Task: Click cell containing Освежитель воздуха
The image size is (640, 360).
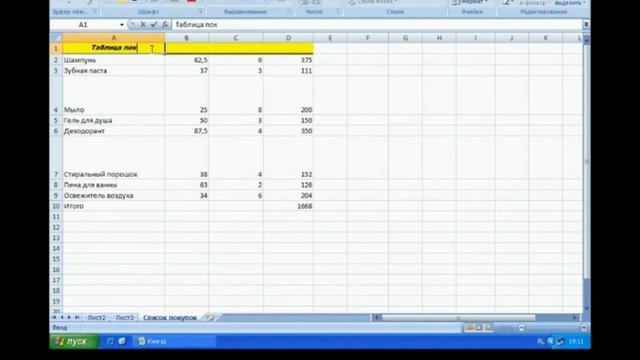Action: click(113, 196)
